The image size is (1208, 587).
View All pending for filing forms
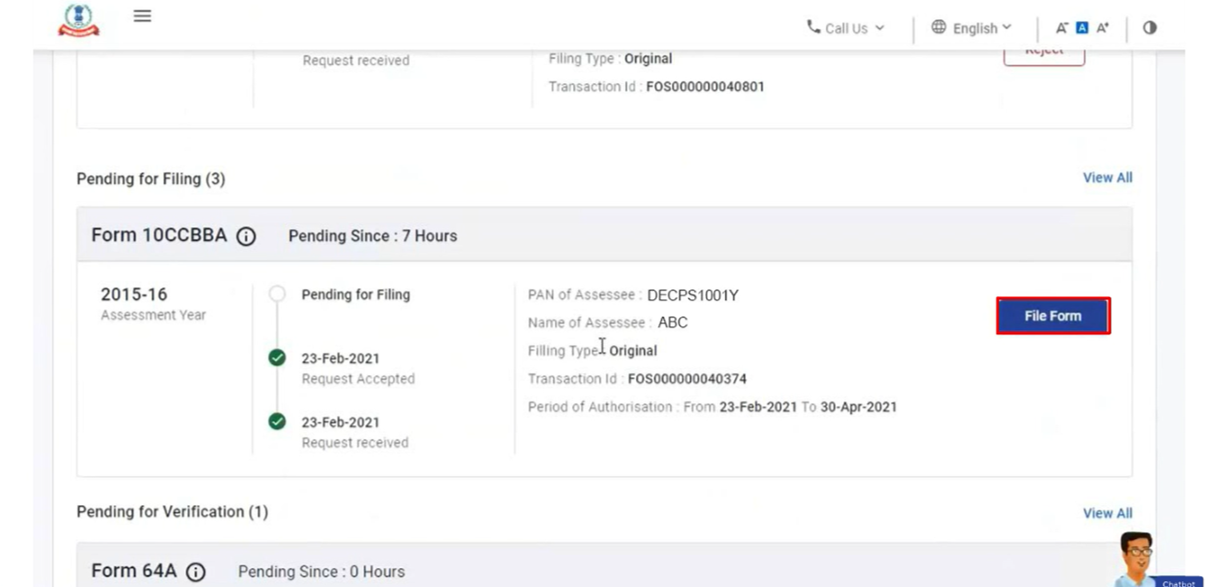[1107, 177]
